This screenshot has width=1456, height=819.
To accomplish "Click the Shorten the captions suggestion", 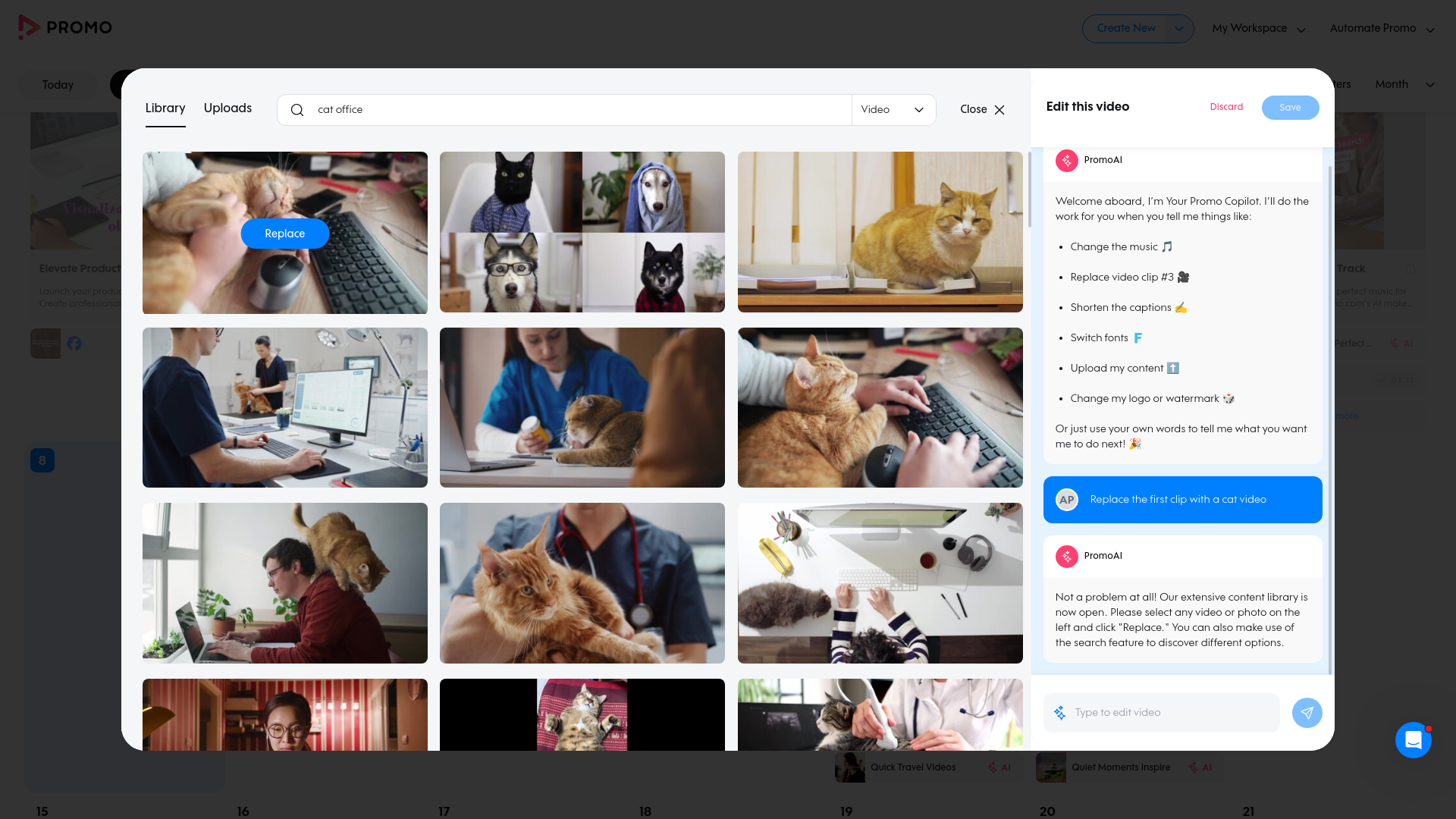I will pyautogui.click(x=1128, y=308).
